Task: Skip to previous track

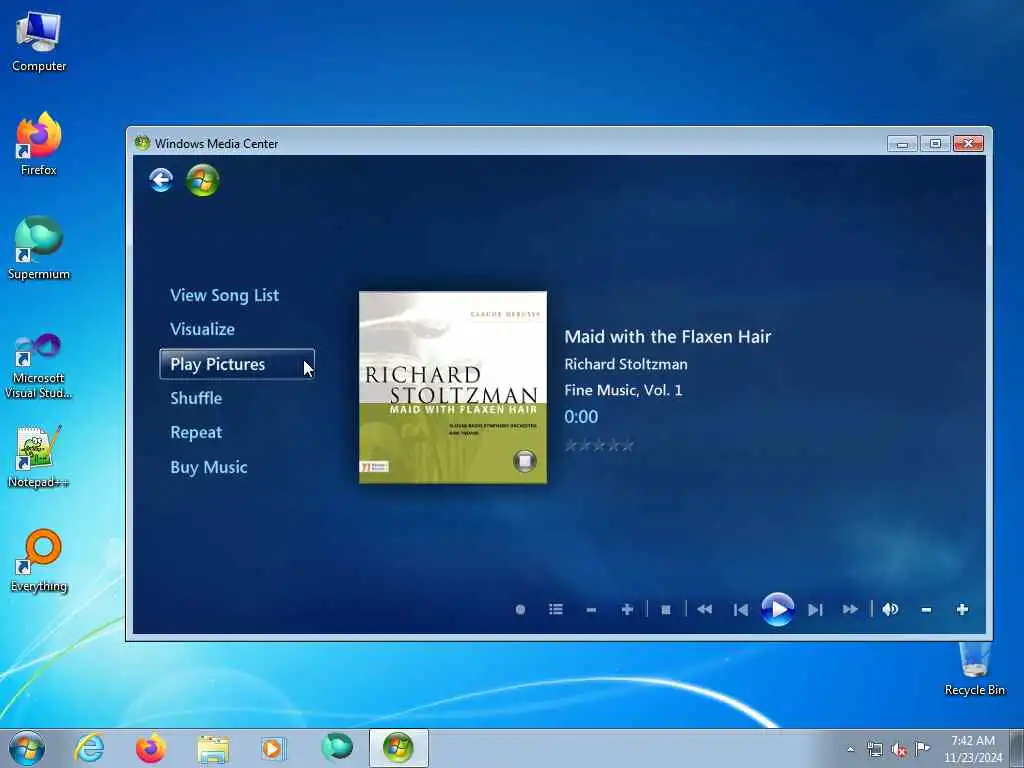Action: point(741,610)
